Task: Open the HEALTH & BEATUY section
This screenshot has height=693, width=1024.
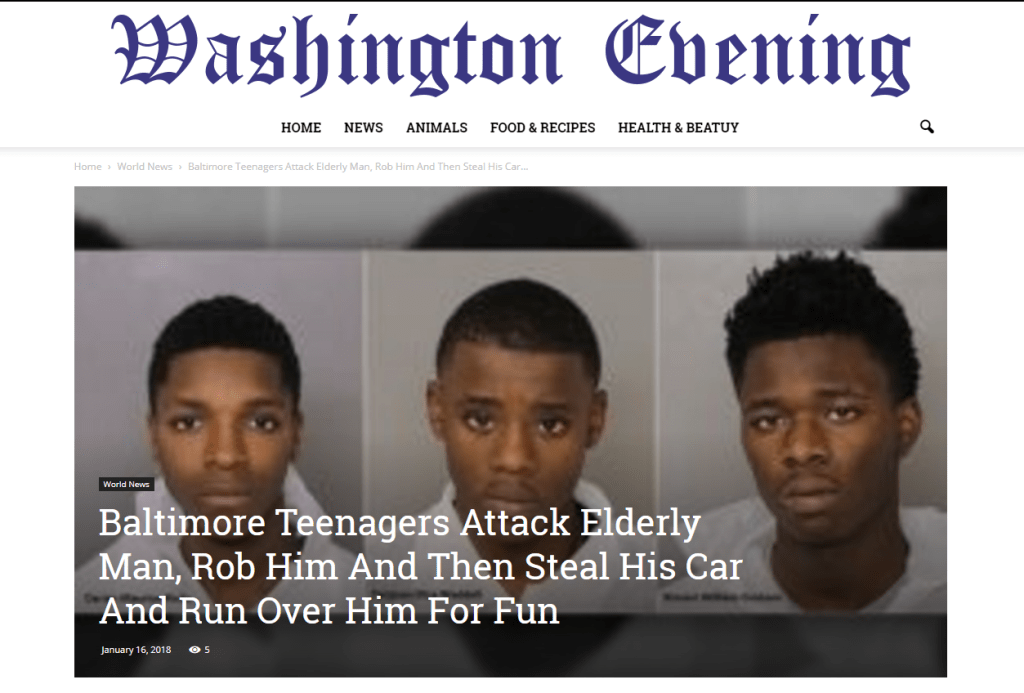Action: pos(678,127)
